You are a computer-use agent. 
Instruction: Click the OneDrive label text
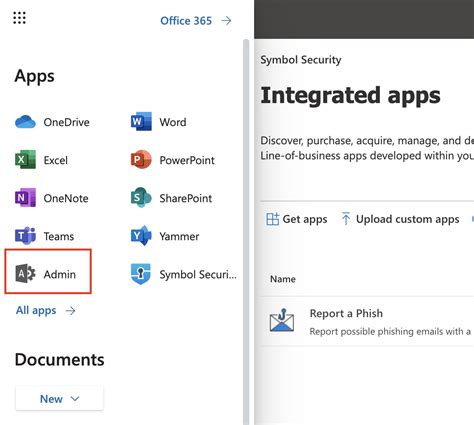(66, 122)
